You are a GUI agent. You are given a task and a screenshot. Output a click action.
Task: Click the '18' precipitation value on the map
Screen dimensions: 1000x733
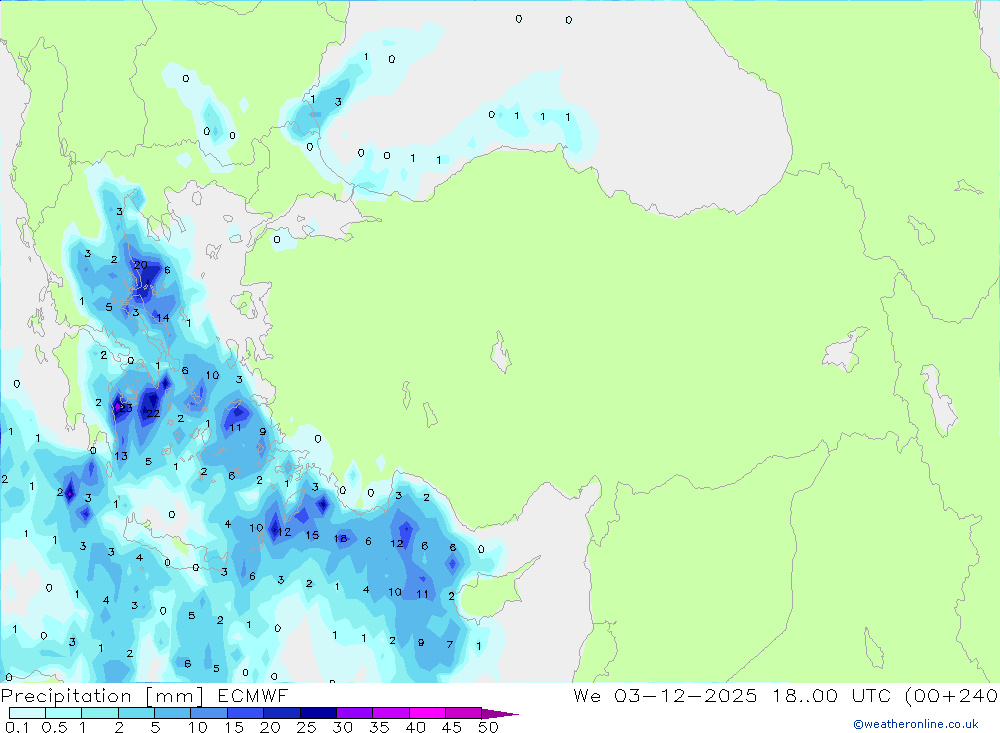pos(341,538)
